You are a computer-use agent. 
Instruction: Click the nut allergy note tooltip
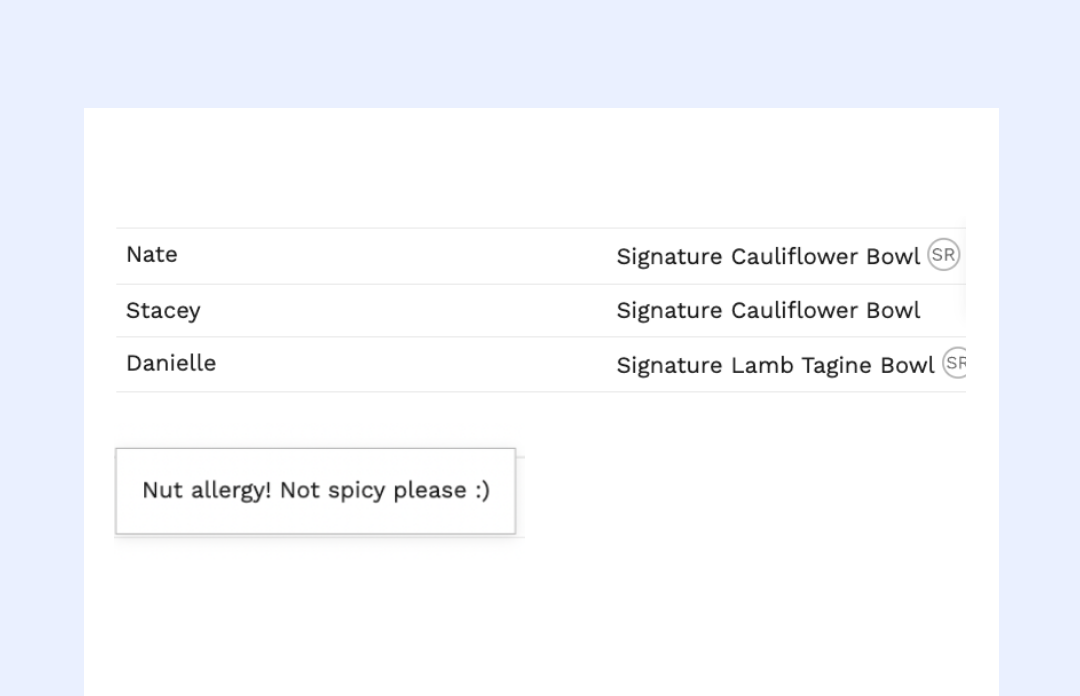click(x=316, y=491)
